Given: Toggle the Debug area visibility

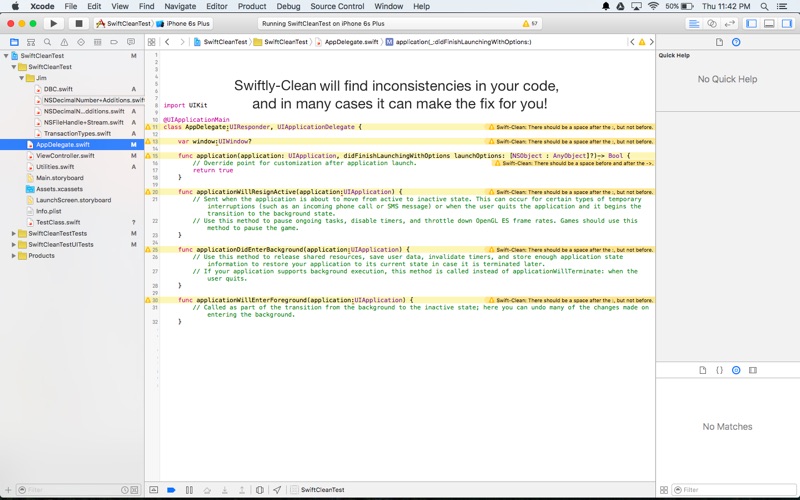Looking at the screenshot, I should [769, 23].
